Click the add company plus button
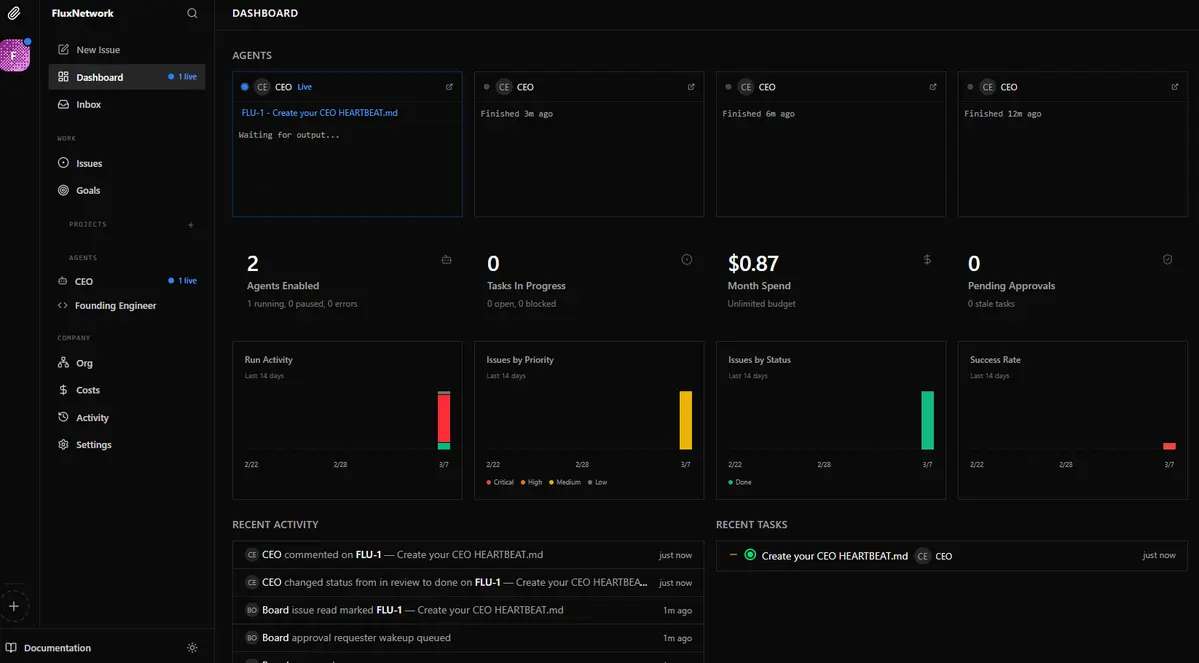Screen dimensions: 1199x663 click(14, 606)
